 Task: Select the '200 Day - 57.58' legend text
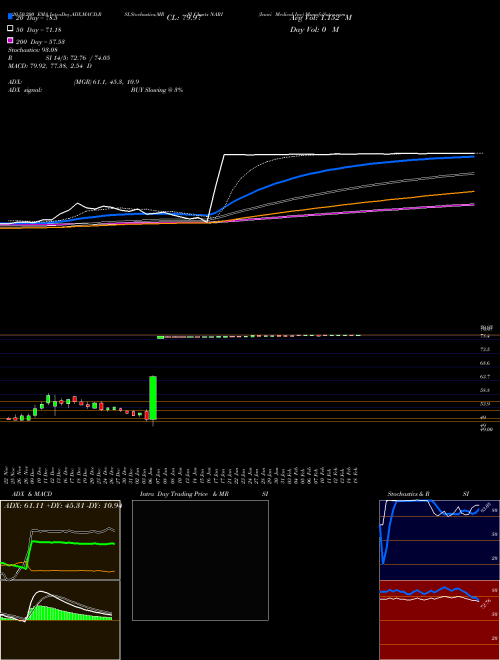tap(40, 42)
